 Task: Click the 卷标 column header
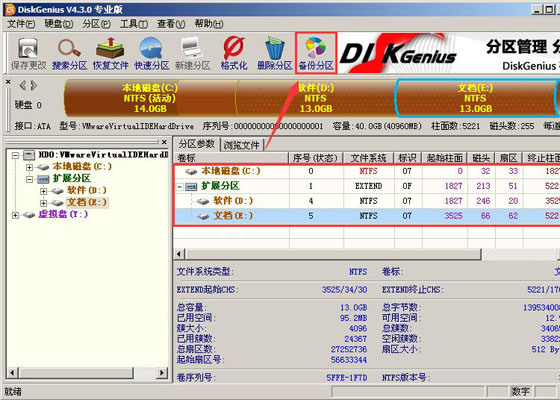point(231,158)
